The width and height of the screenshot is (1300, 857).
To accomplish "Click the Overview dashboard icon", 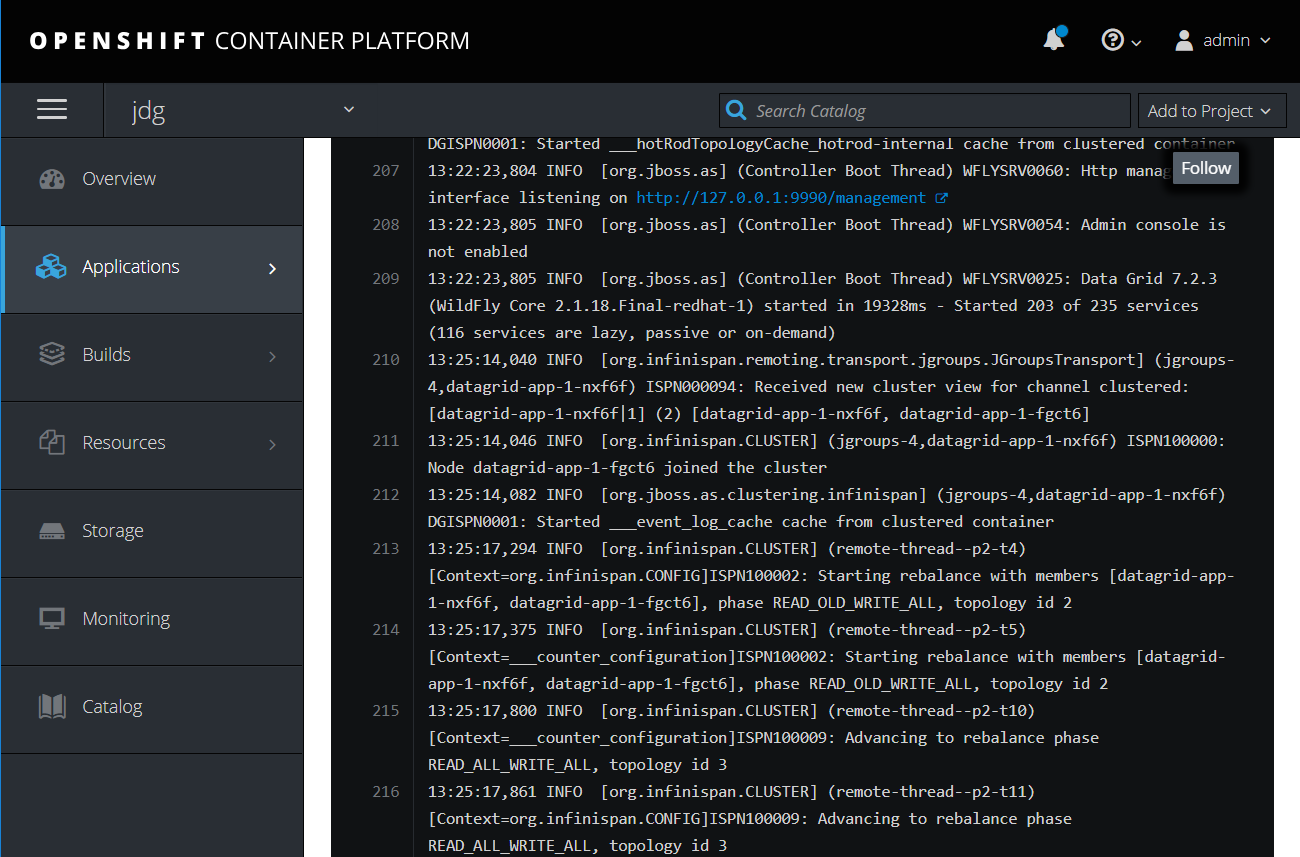I will pos(52,179).
